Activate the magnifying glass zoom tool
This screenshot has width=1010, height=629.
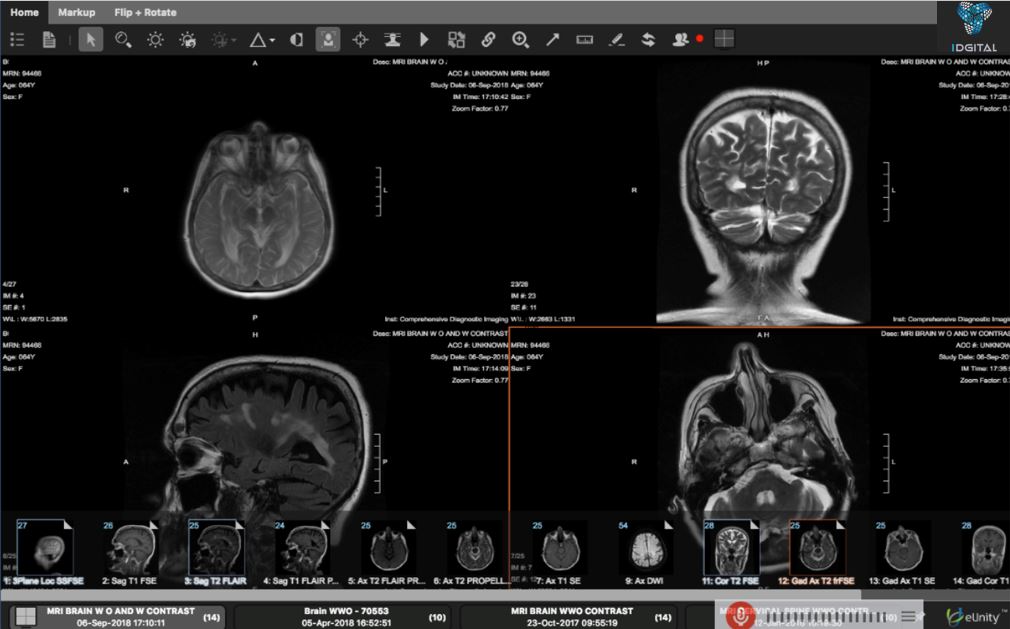click(123, 40)
